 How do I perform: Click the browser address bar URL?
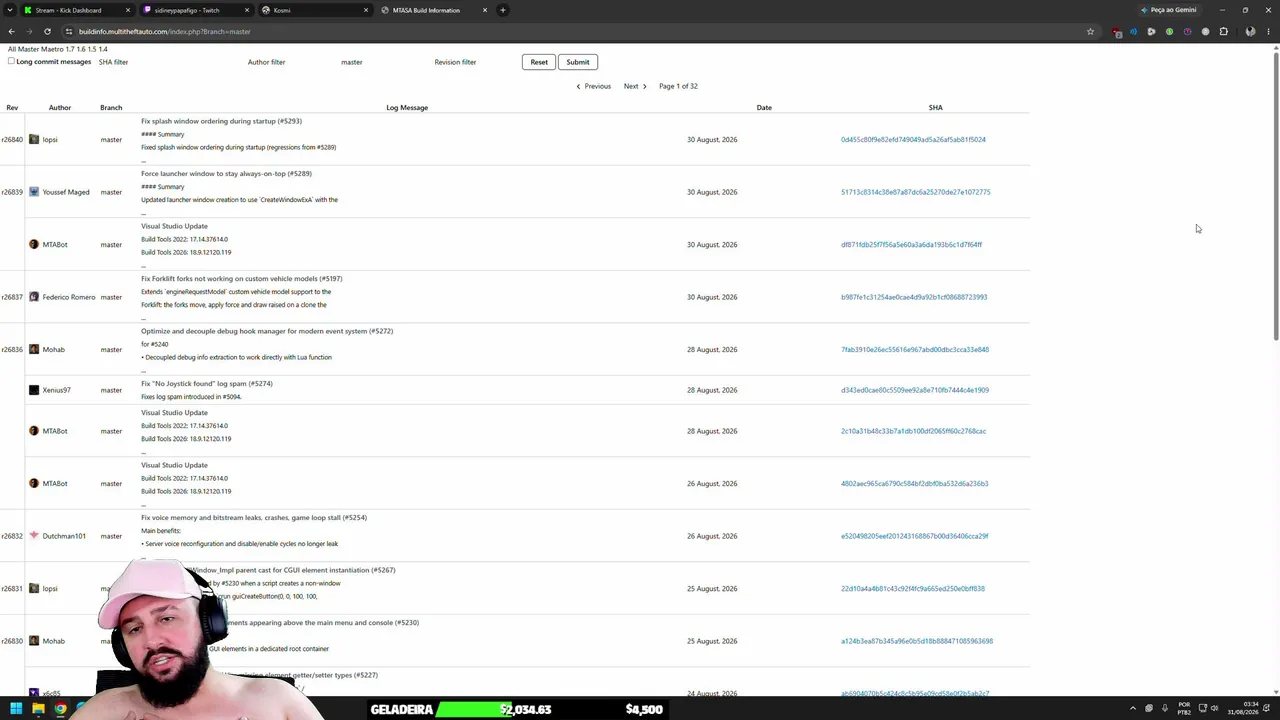coord(164,31)
